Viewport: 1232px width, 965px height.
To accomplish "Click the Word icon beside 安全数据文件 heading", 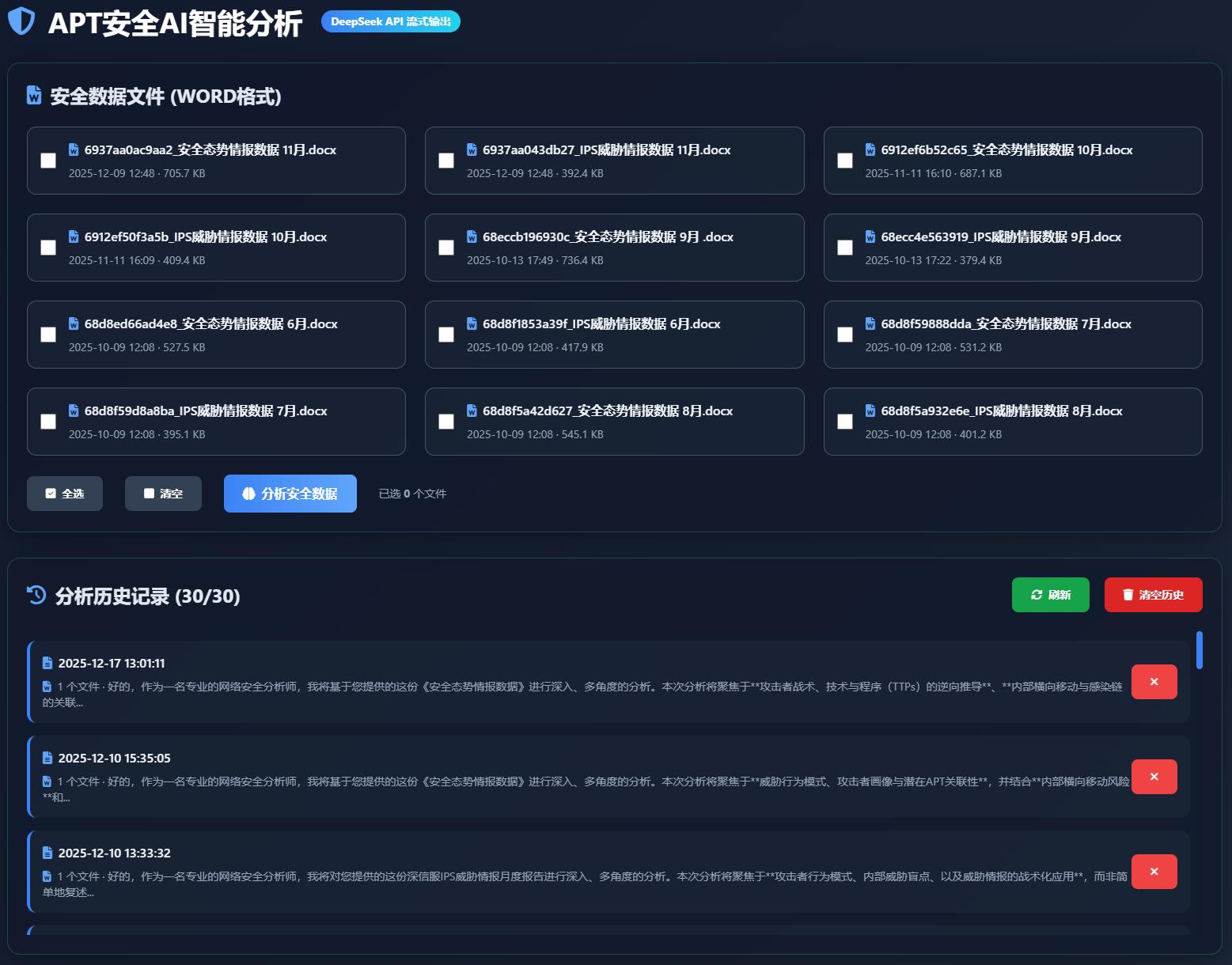I will (34, 96).
